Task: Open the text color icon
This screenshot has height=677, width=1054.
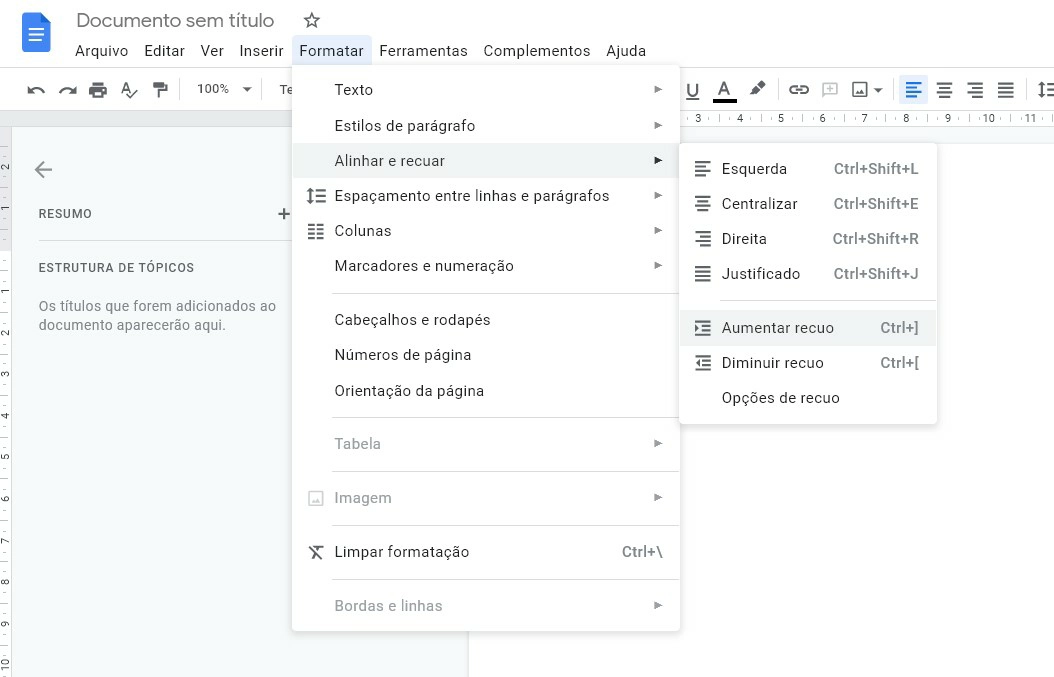Action: (724, 90)
